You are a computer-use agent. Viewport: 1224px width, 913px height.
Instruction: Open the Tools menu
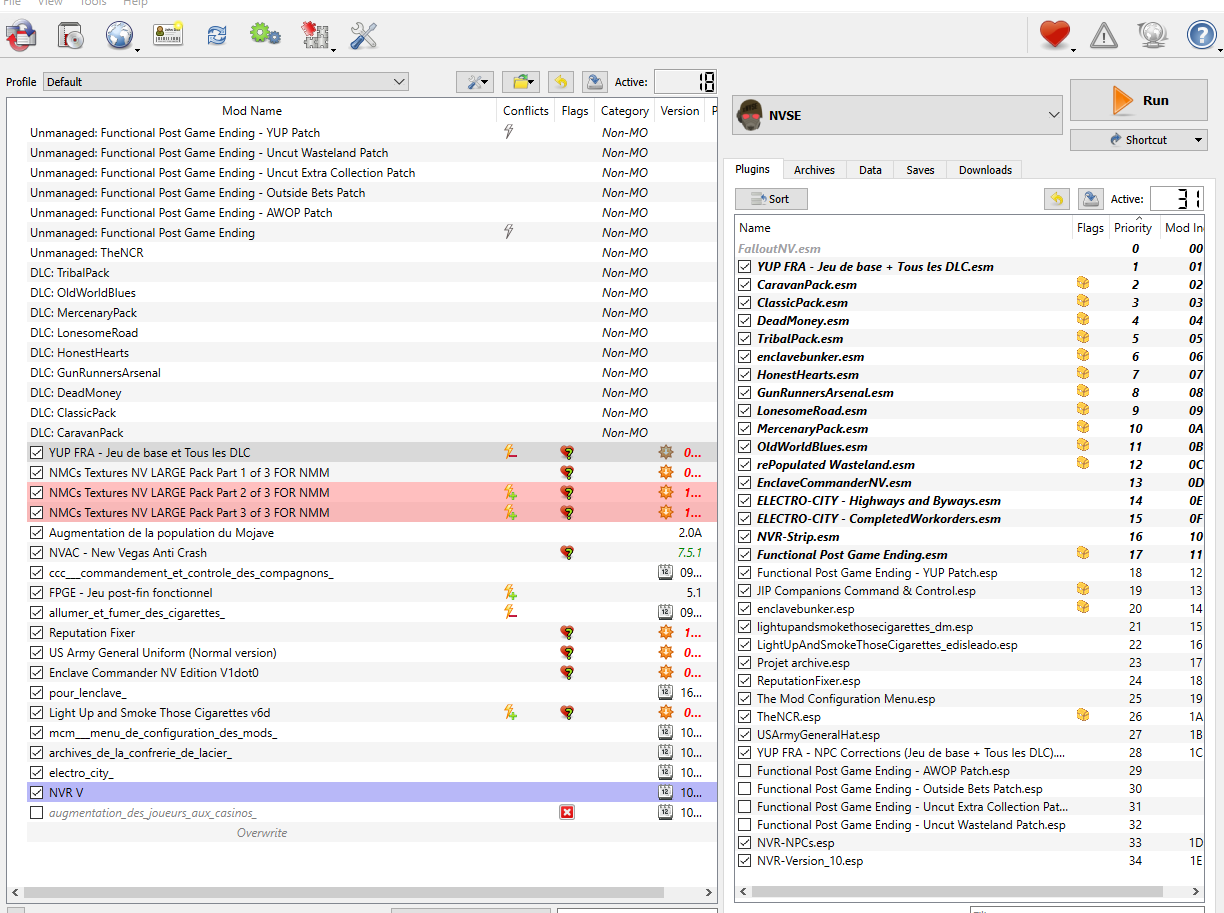pos(93,3)
